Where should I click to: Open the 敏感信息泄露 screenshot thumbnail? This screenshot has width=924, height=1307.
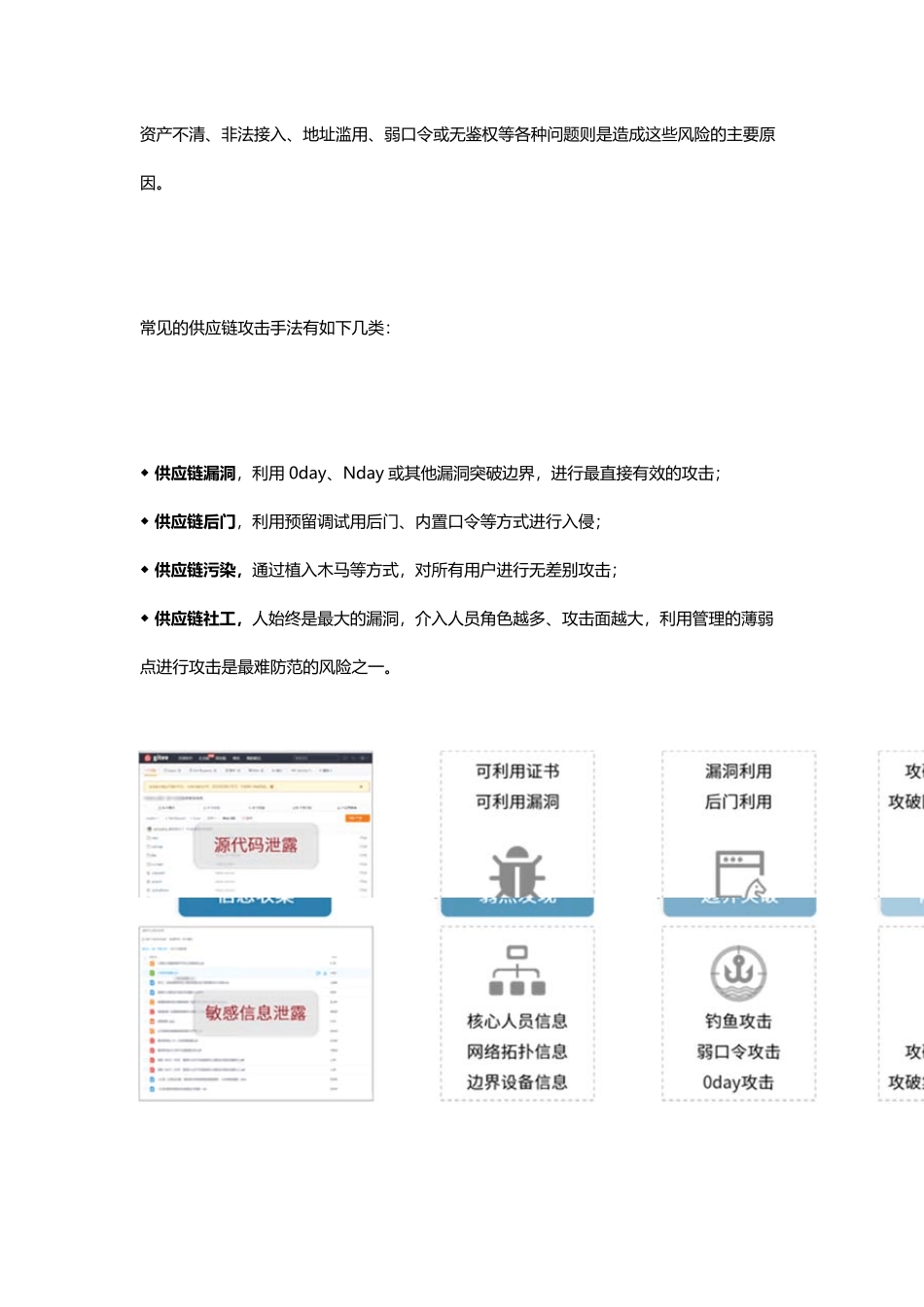pyautogui.click(x=256, y=1013)
